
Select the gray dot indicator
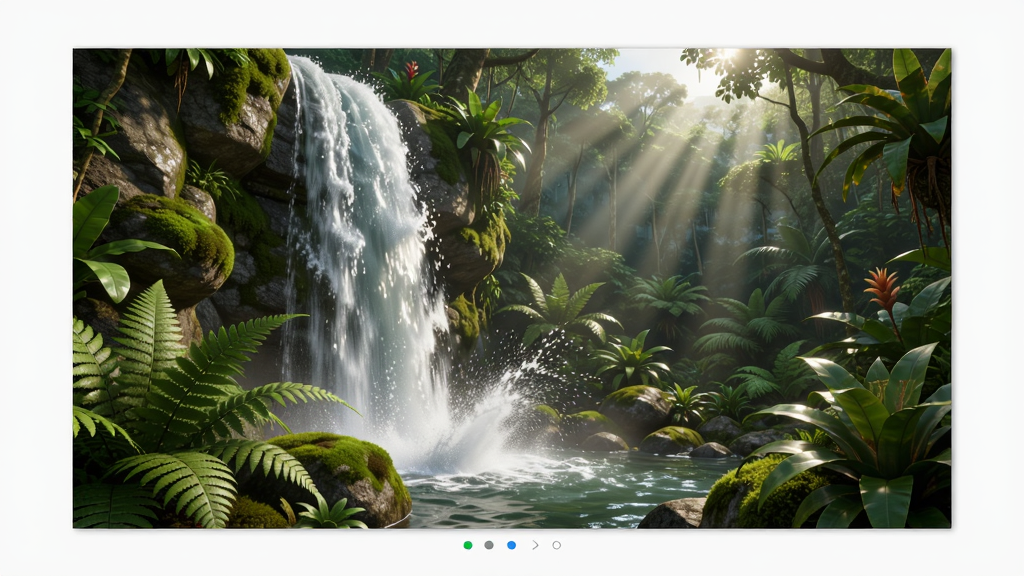[489, 545]
